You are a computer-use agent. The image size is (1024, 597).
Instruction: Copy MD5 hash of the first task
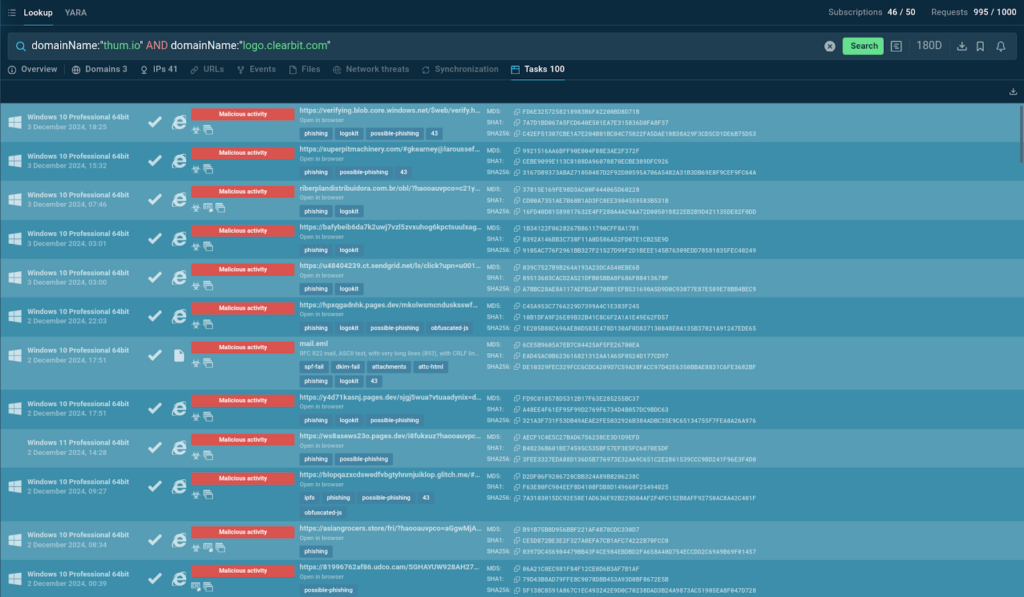pyautogui.click(x=517, y=112)
